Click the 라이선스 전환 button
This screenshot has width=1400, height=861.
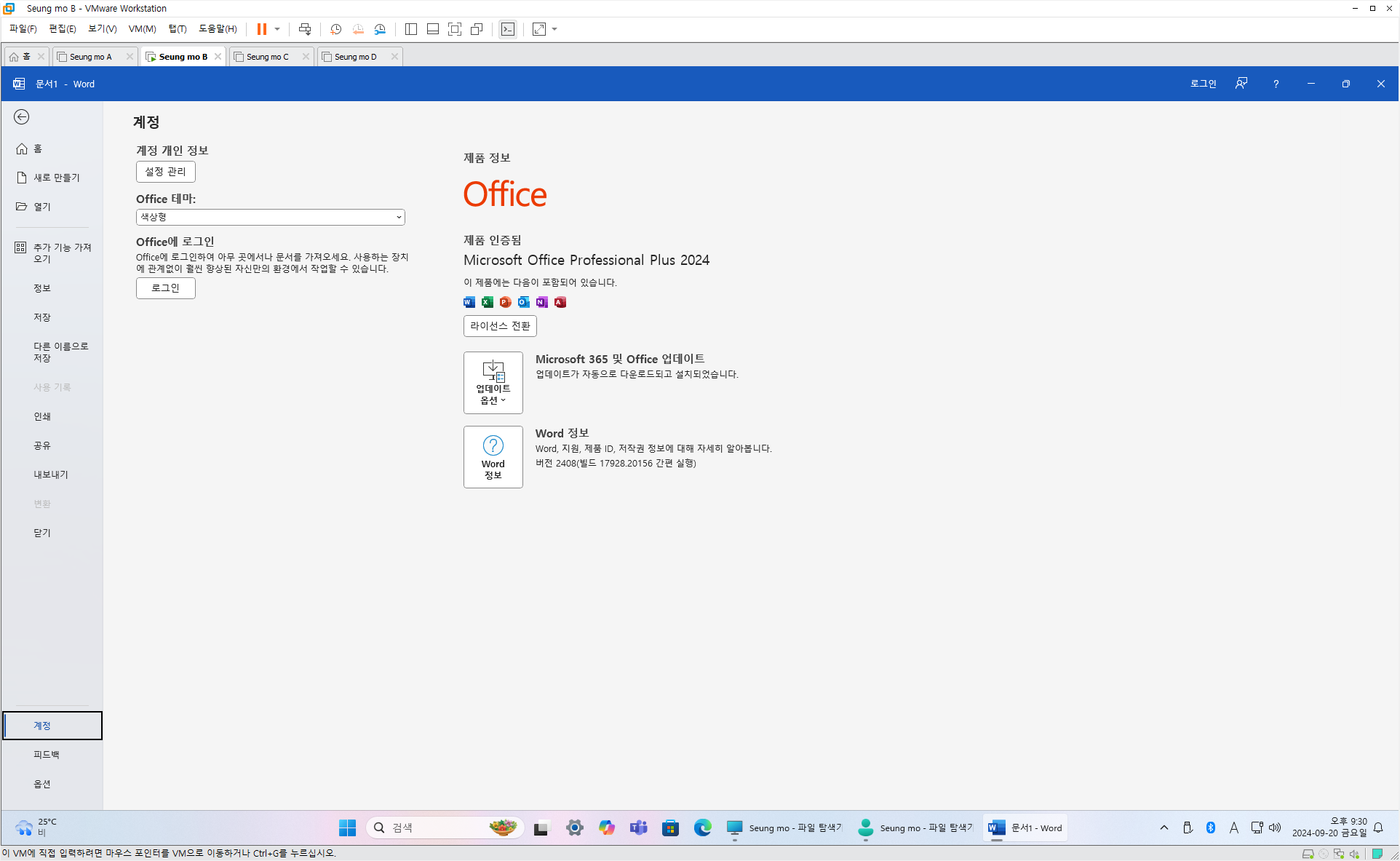[x=500, y=326]
